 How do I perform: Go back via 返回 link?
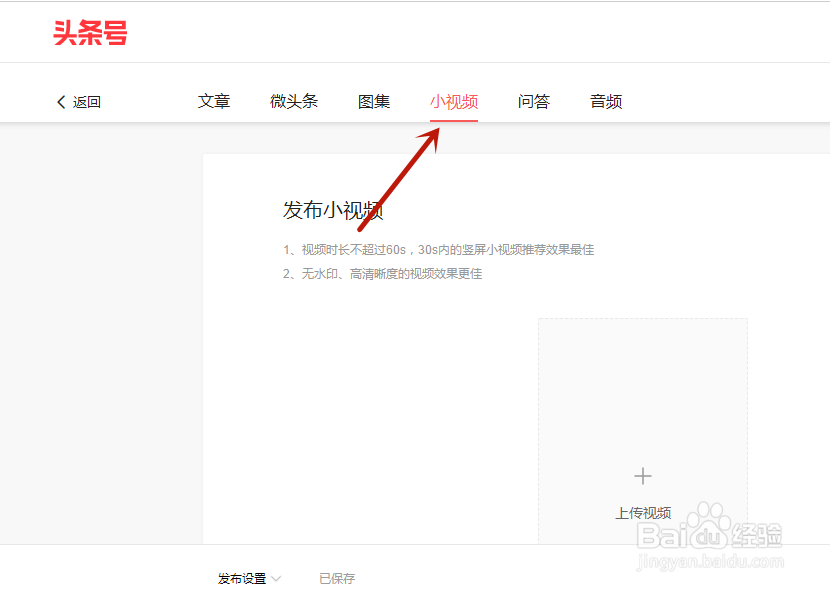click(86, 102)
